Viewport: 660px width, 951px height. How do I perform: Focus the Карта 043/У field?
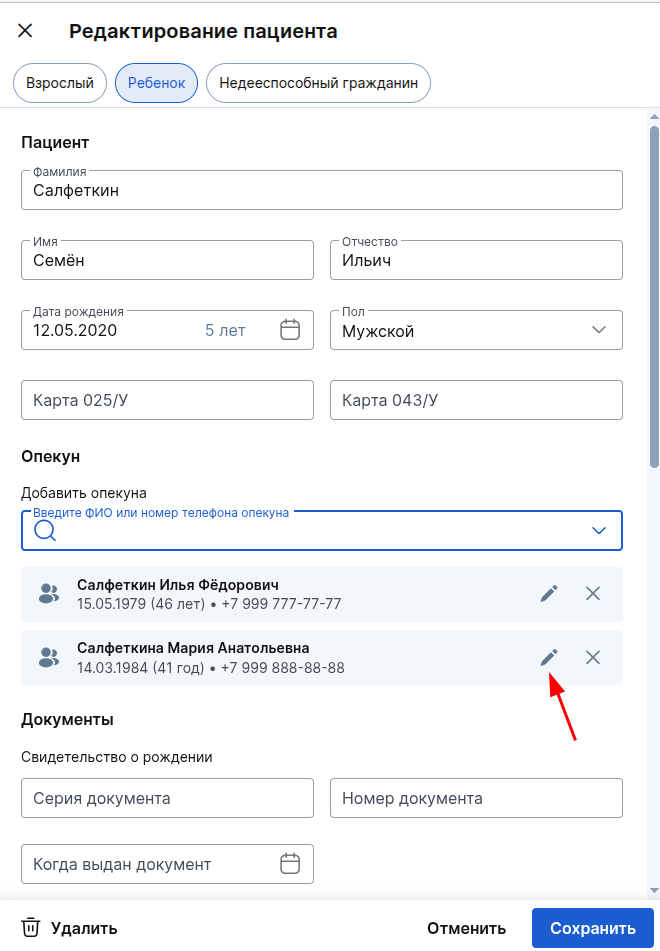pyautogui.click(x=476, y=400)
